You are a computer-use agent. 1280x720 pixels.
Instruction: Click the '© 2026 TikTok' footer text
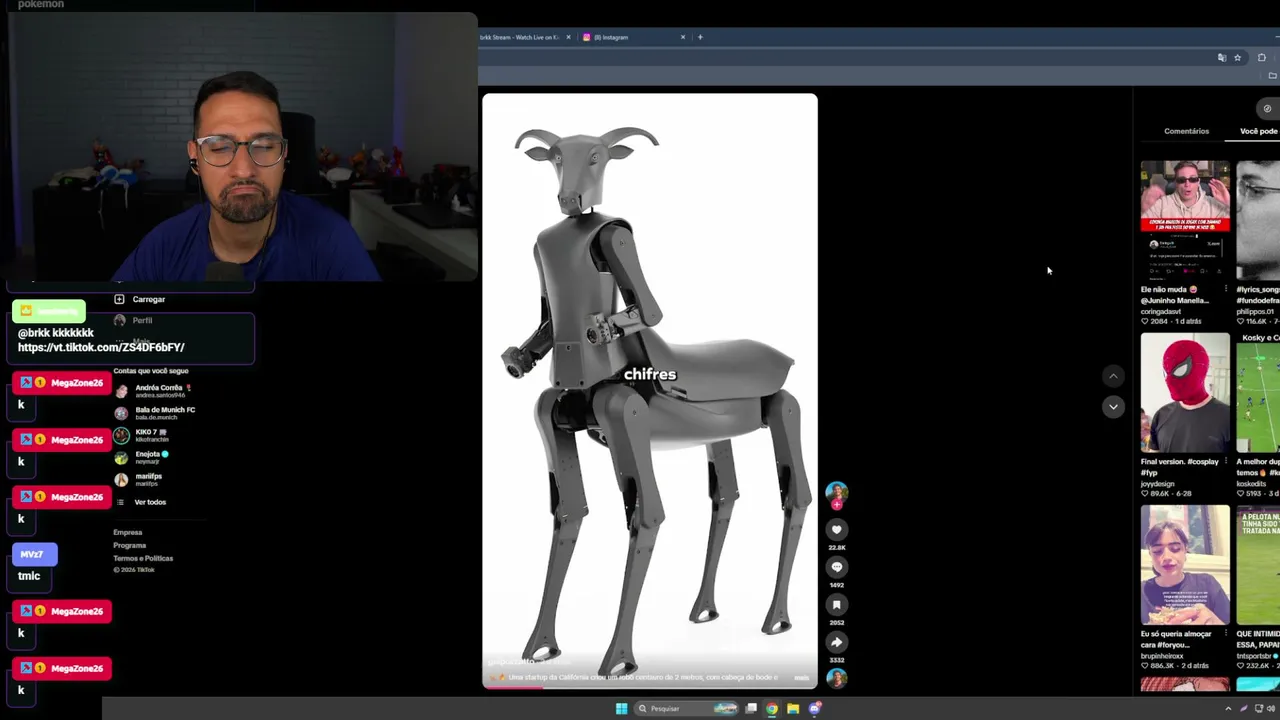(134, 570)
